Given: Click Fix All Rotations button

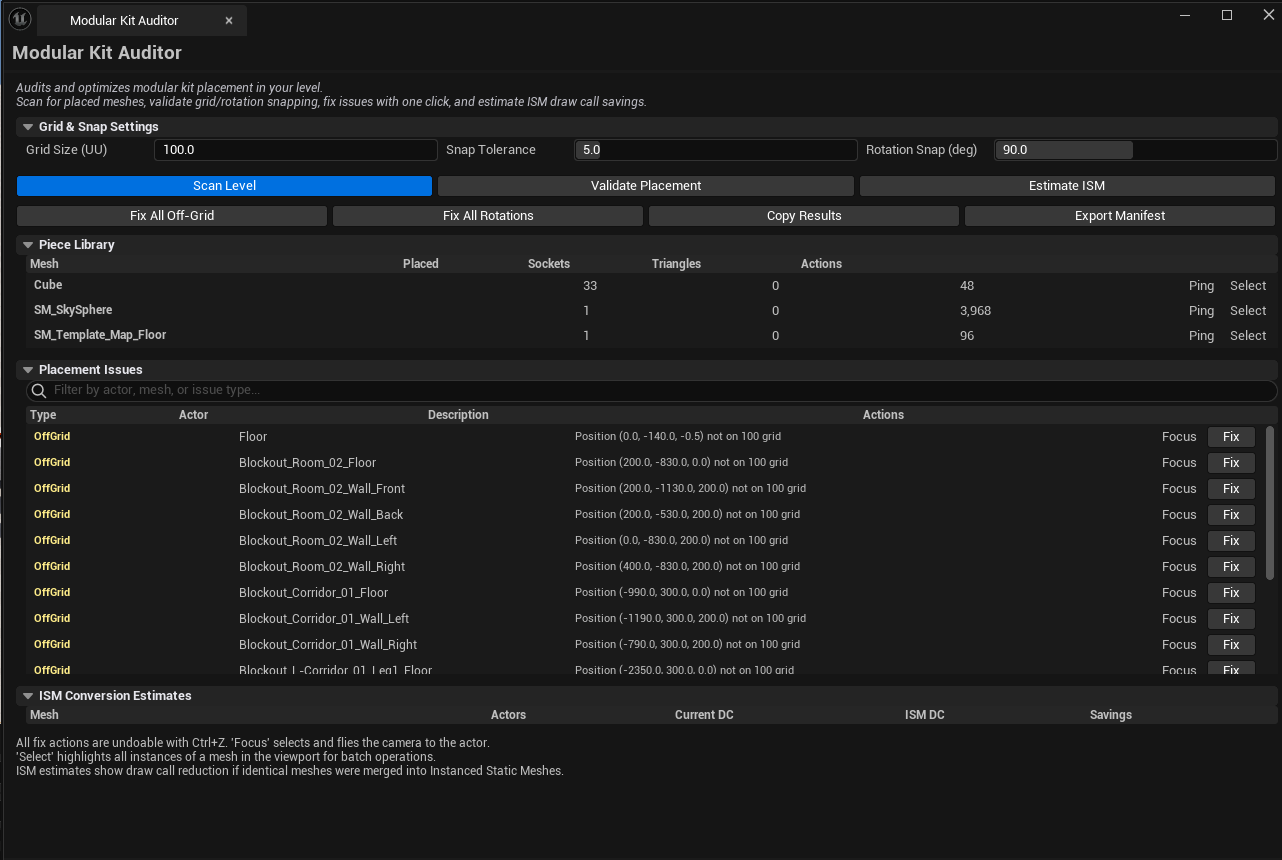Looking at the screenshot, I should pyautogui.click(x=488, y=216).
